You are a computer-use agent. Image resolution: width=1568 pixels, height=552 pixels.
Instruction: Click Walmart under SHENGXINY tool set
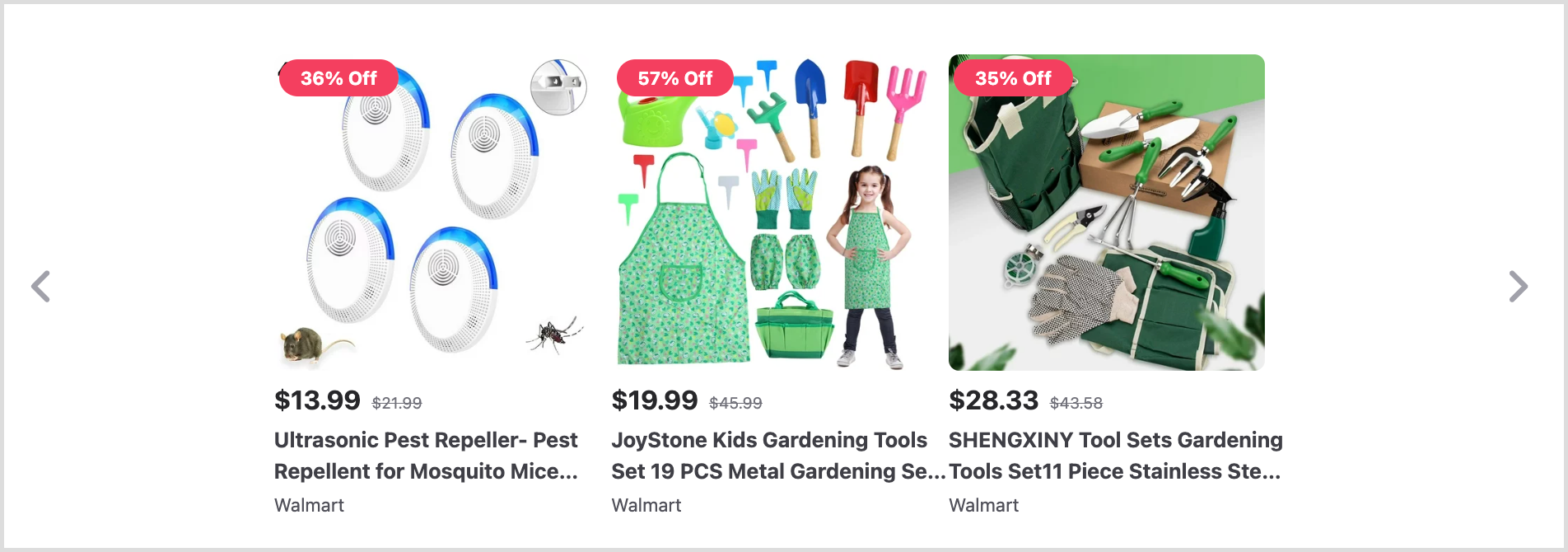[983, 505]
